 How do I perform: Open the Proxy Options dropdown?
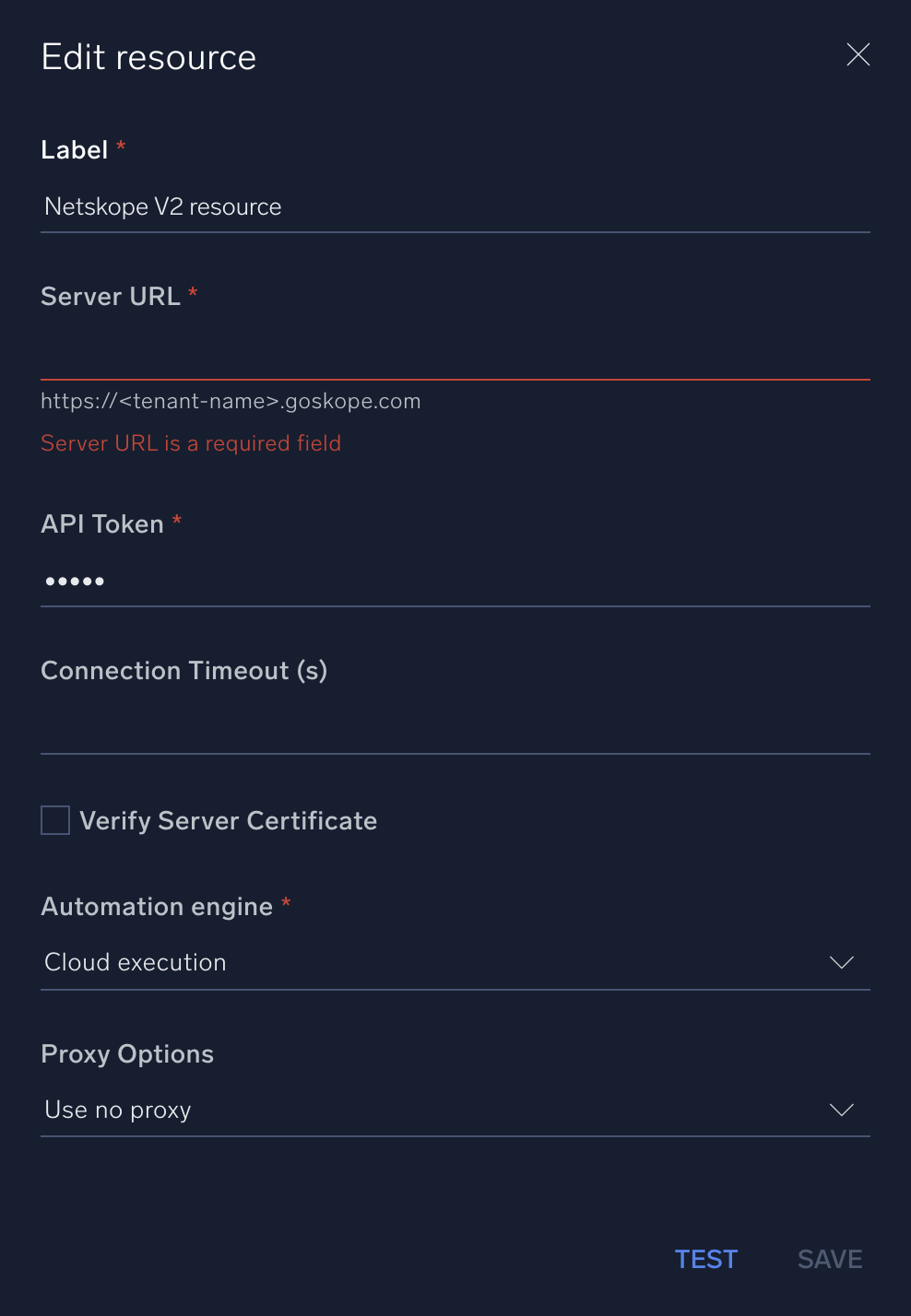pos(455,1110)
